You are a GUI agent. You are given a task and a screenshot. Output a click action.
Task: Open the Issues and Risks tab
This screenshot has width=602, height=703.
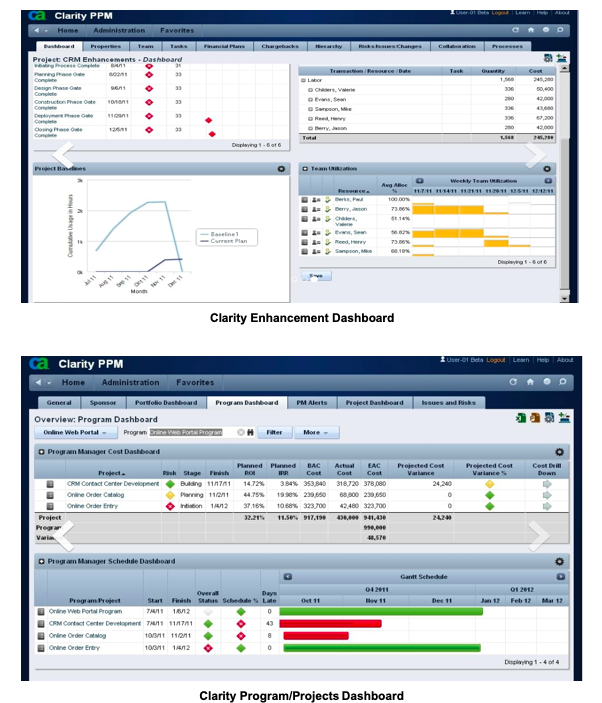point(449,403)
